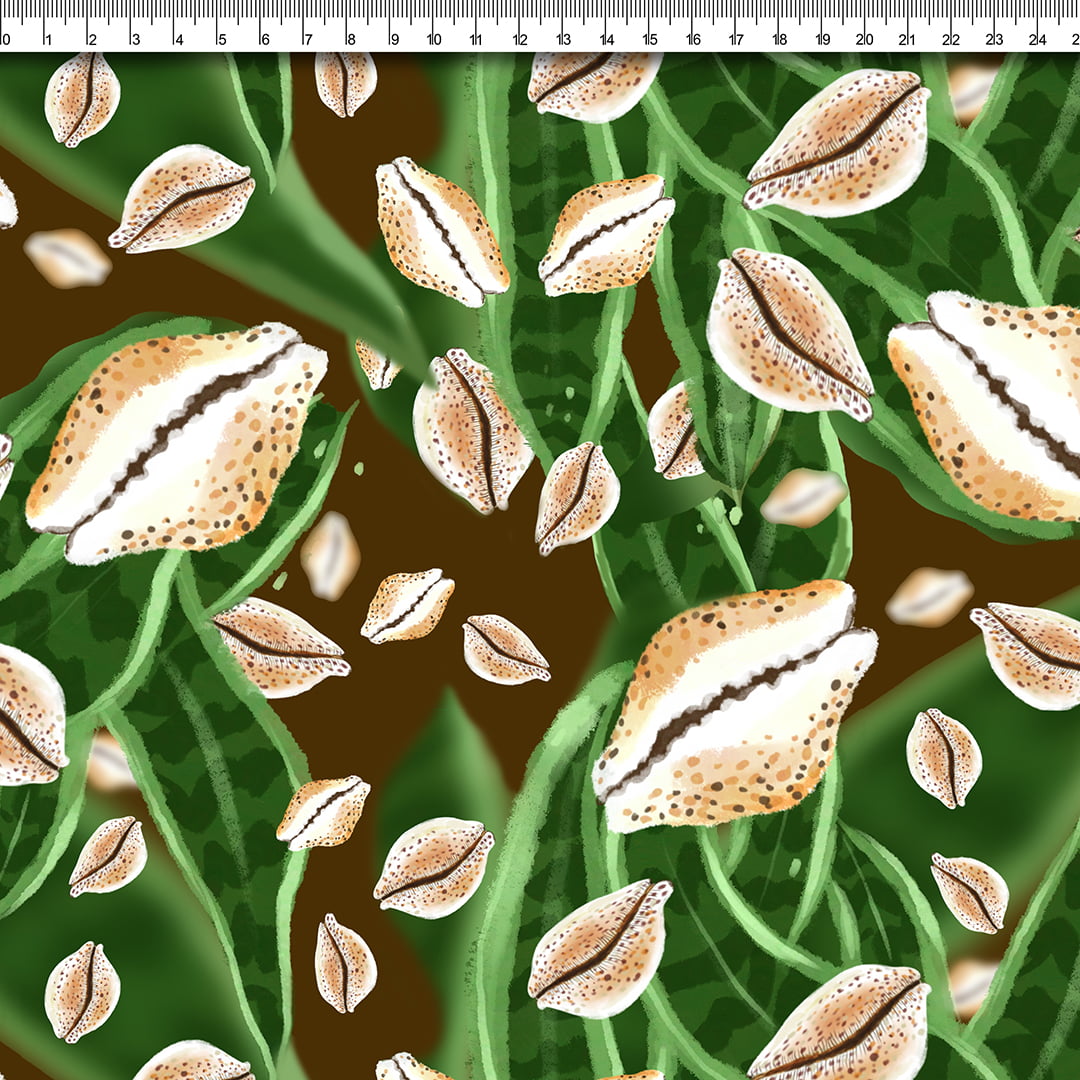The width and height of the screenshot is (1080, 1080).
Task: Click the ruler number "9"
Action: click(x=395, y=39)
